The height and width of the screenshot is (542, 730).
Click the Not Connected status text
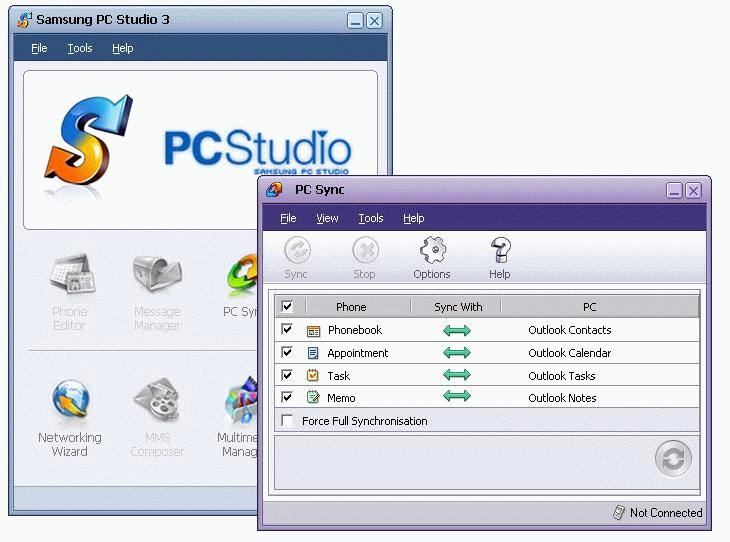pos(666,513)
